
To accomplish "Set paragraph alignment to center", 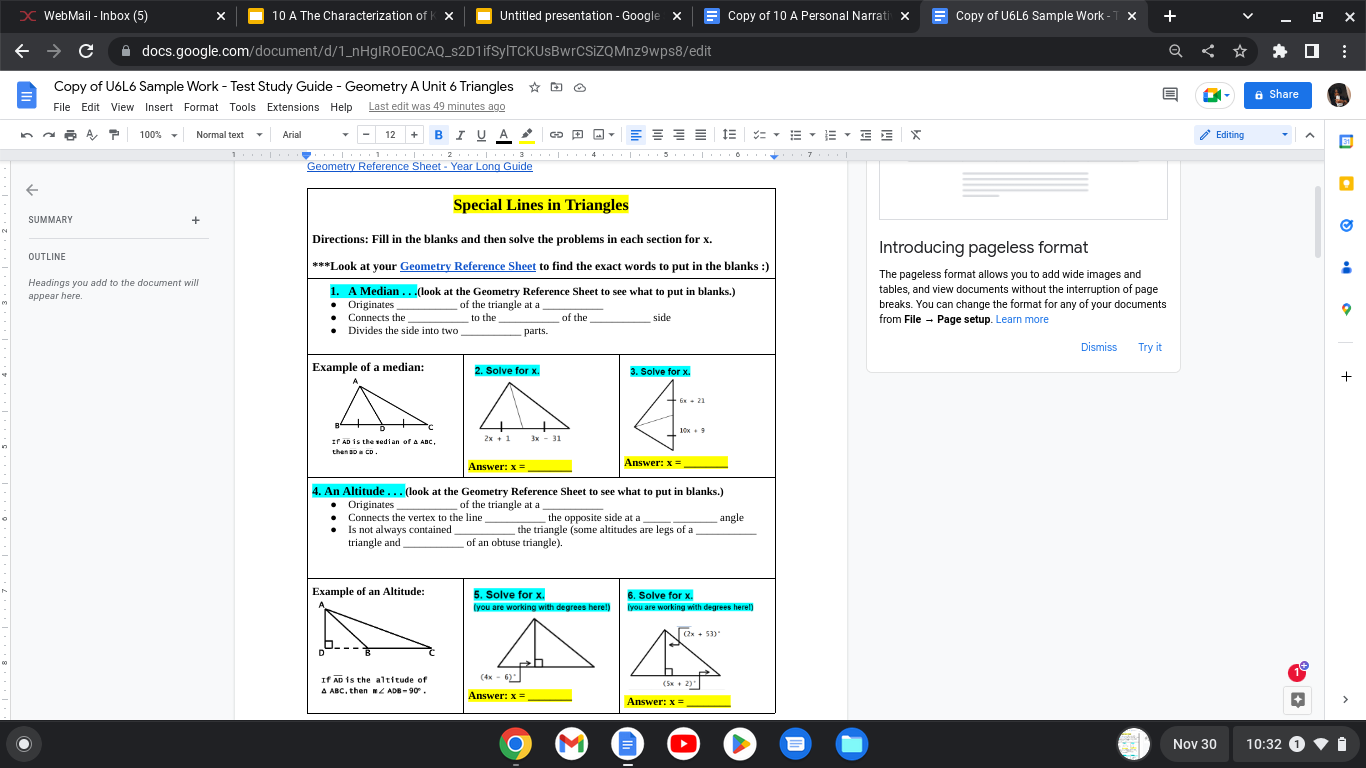I will click(658, 135).
